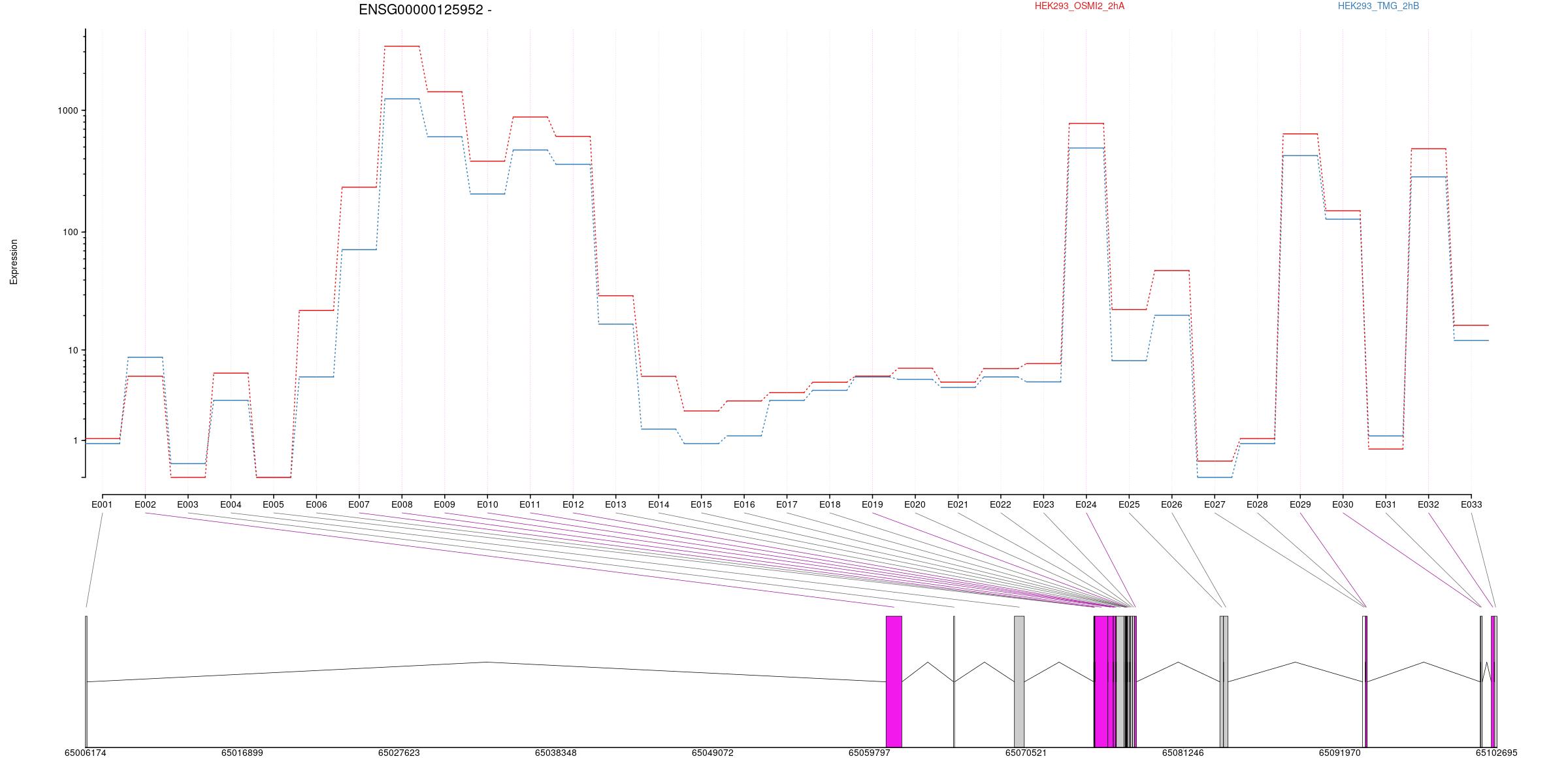Click exon bin label E011
Screen dimensions: 1568x784
tap(530, 504)
